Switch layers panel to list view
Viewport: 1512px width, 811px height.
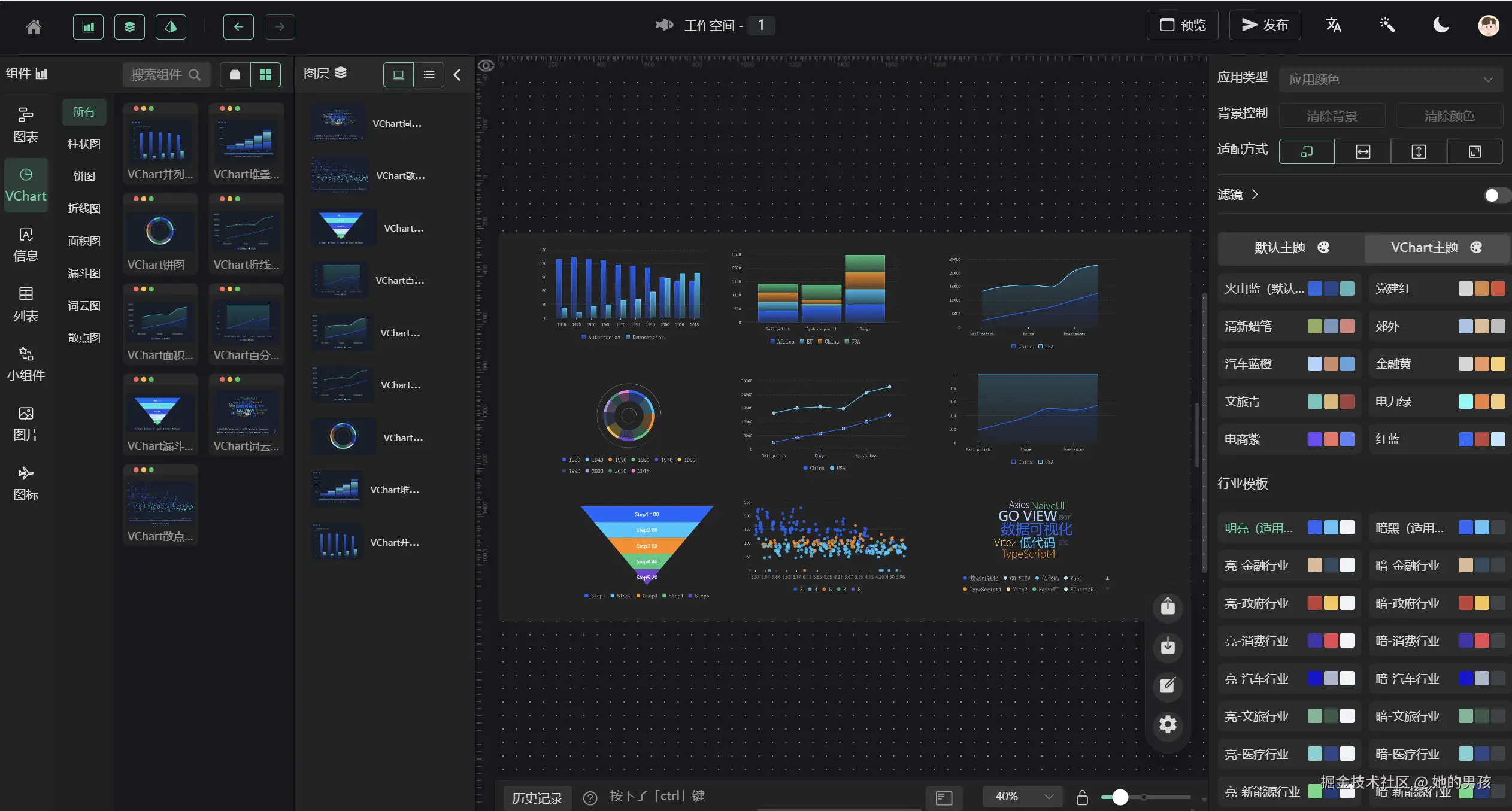point(429,74)
